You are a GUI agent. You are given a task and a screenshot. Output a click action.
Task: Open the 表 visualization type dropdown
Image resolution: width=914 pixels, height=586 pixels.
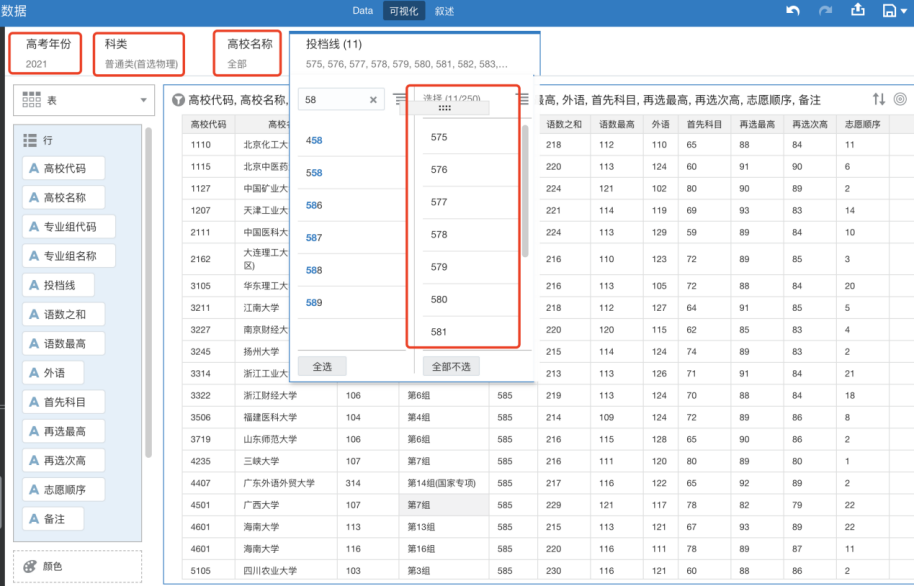coord(84,100)
